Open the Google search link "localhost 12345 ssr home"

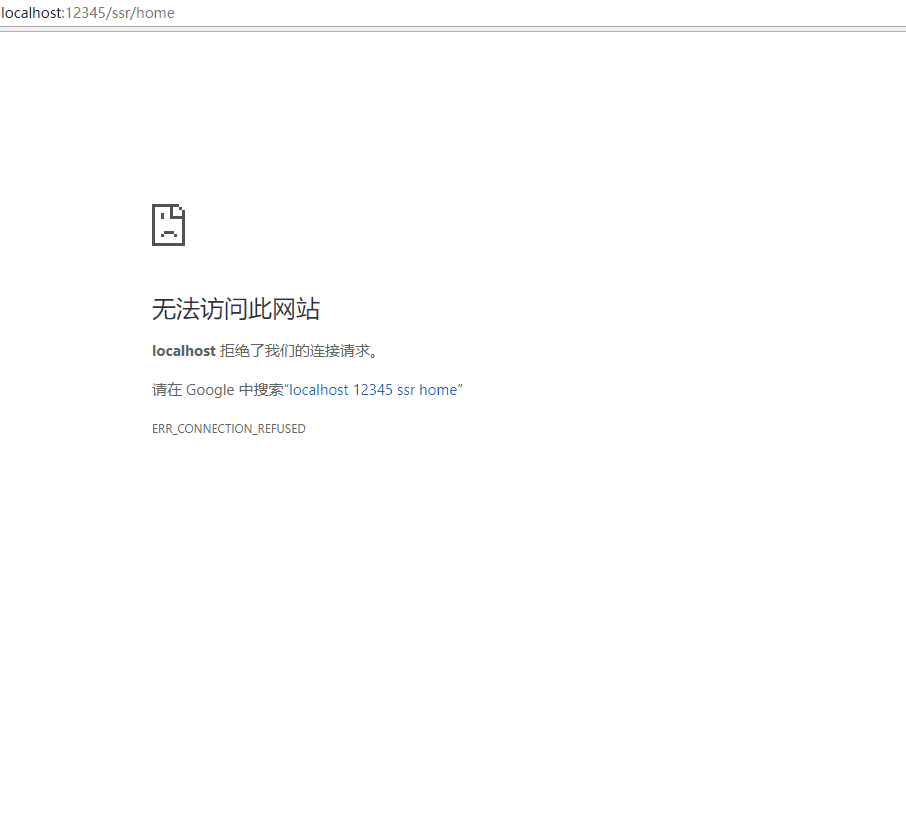(373, 390)
